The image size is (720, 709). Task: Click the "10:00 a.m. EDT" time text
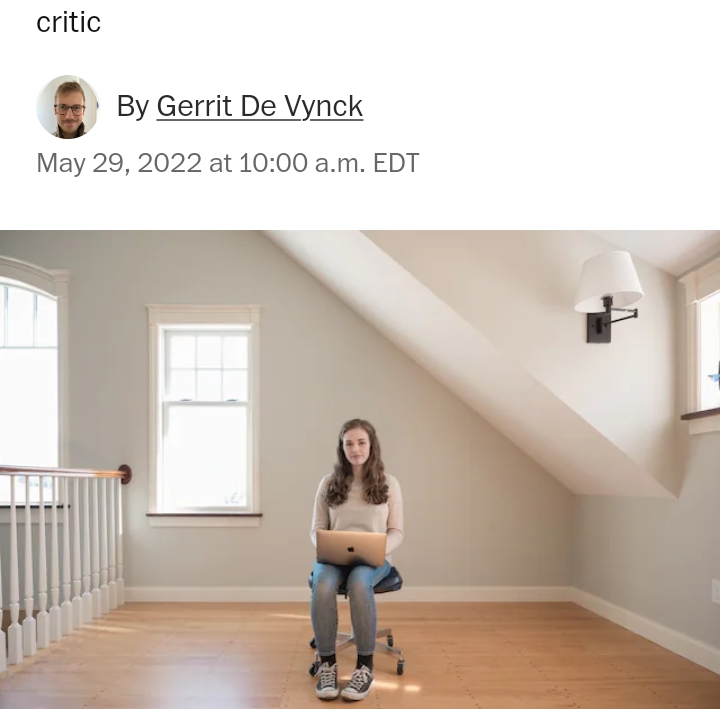[x=329, y=163]
